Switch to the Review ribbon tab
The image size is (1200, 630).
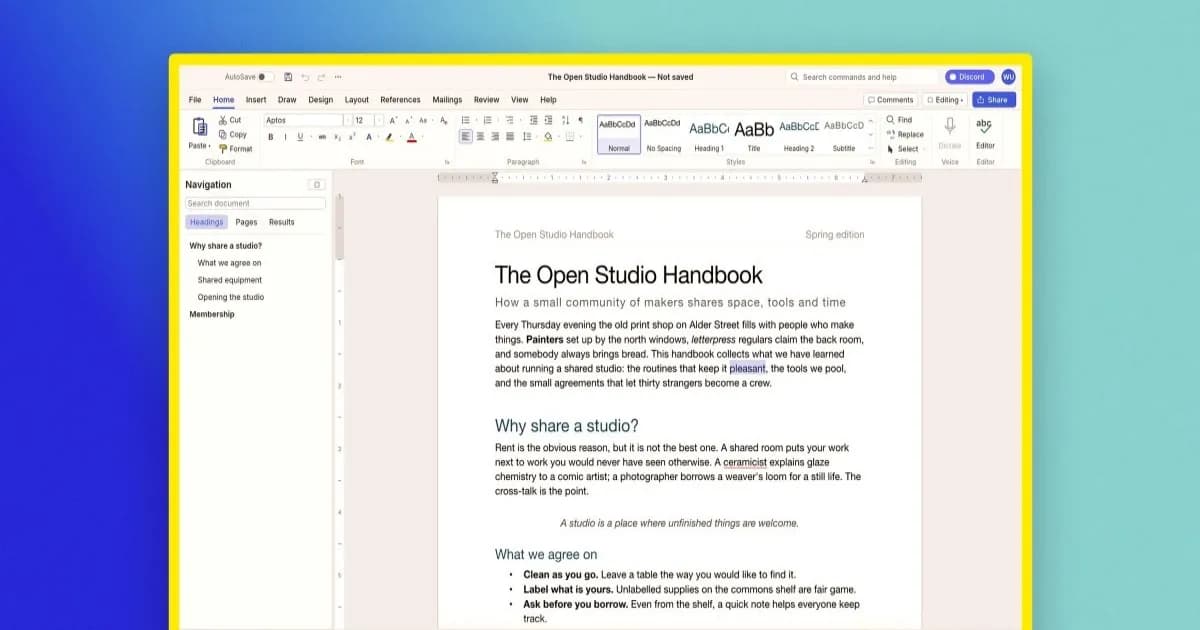click(x=486, y=100)
